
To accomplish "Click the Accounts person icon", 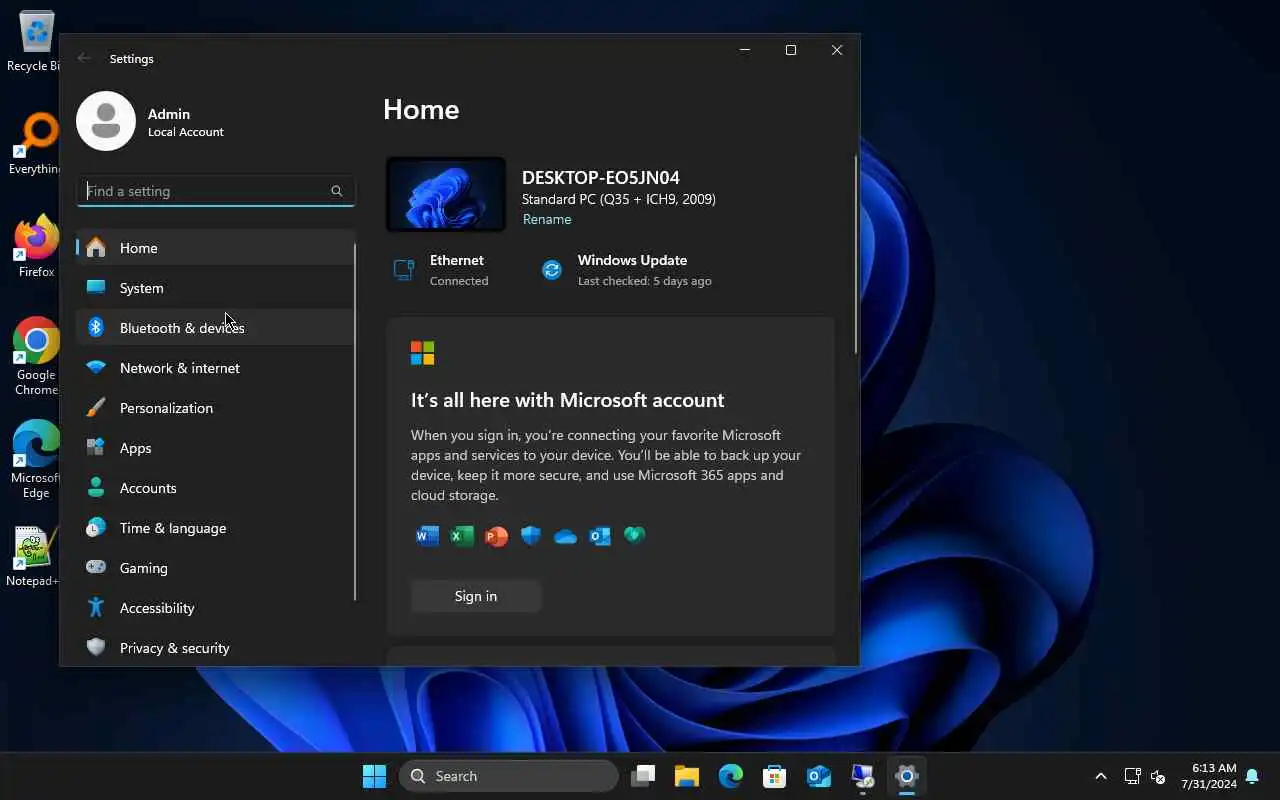I will click(x=96, y=487).
